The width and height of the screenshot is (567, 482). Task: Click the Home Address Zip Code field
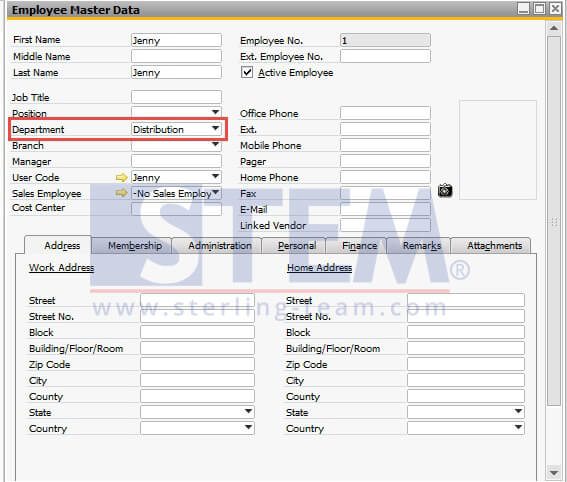[x=466, y=364]
